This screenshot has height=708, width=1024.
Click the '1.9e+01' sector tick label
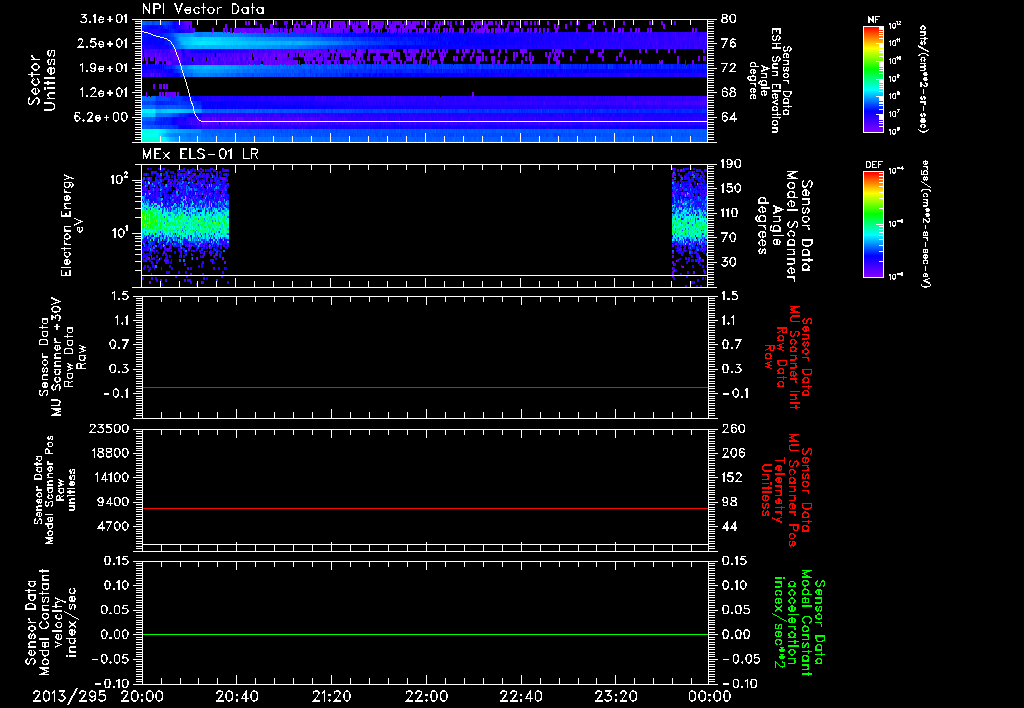click(x=104, y=68)
